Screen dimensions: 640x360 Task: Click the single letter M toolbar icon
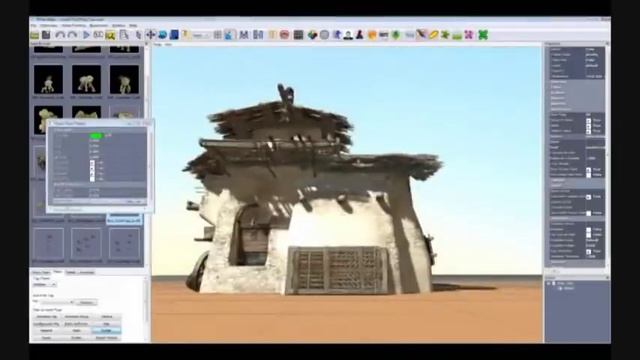244,35
